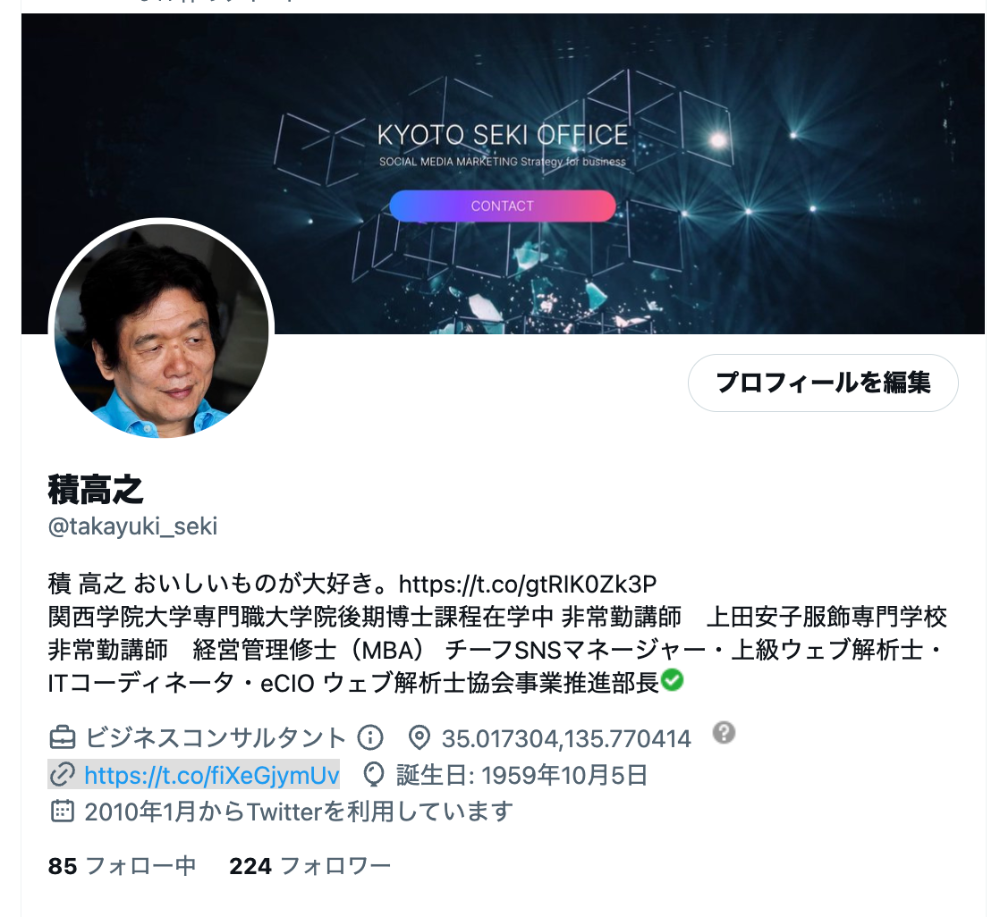Open the https://t.co/fiXeGjymUv website link
The height and width of the screenshot is (917, 1000).
pos(212,775)
